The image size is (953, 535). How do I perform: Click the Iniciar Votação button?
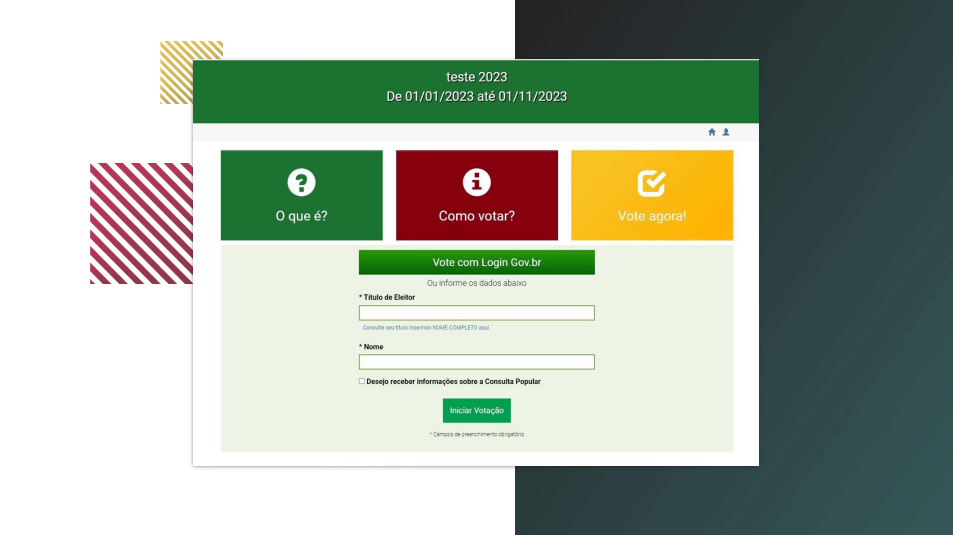476,410
